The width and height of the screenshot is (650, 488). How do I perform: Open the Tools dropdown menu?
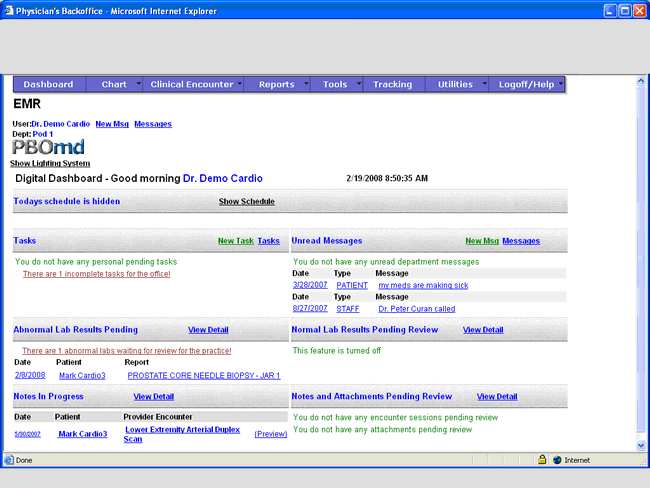pos(335,85)
